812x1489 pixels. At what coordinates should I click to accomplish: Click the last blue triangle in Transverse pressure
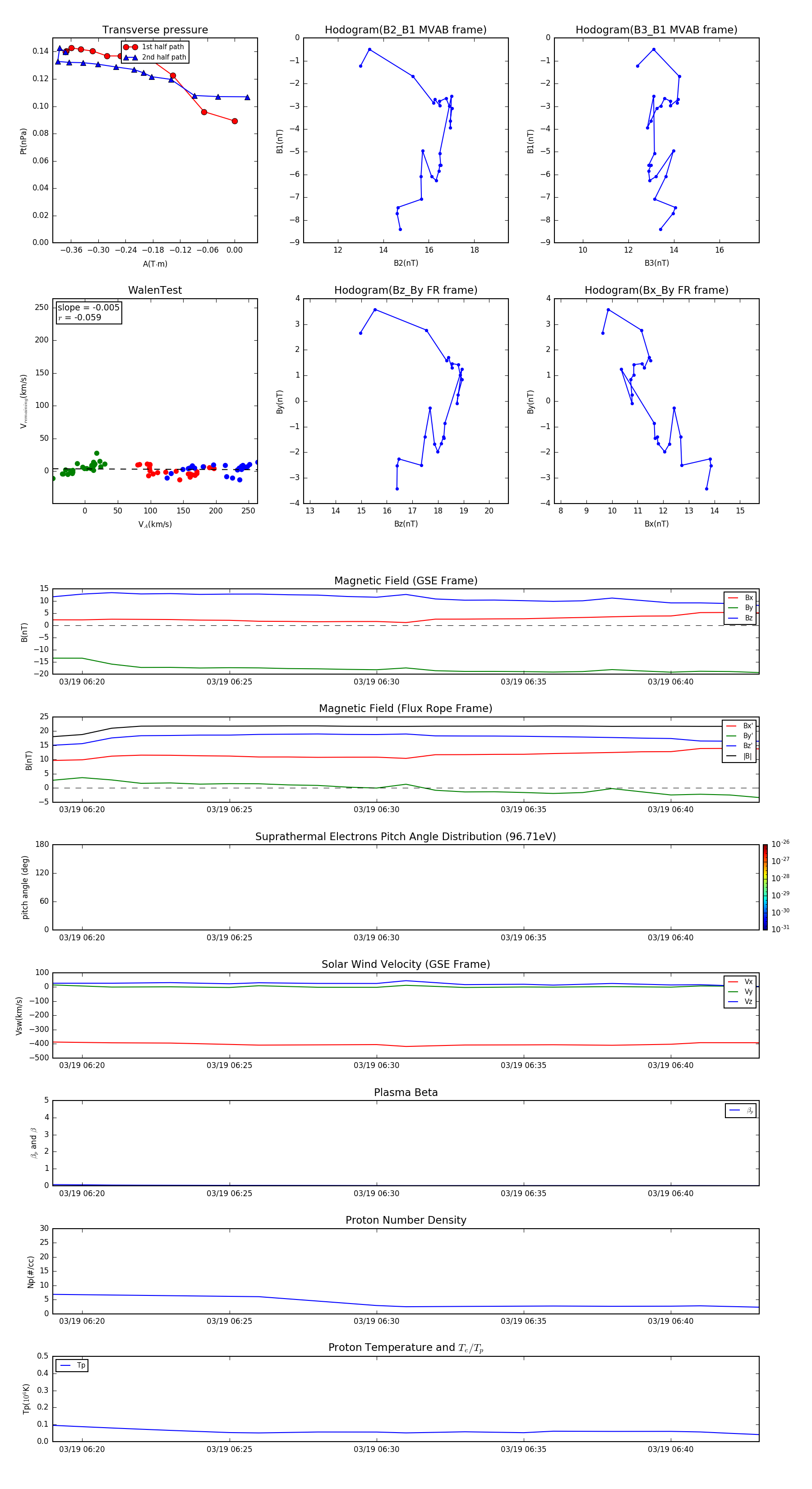click(247, 97)
